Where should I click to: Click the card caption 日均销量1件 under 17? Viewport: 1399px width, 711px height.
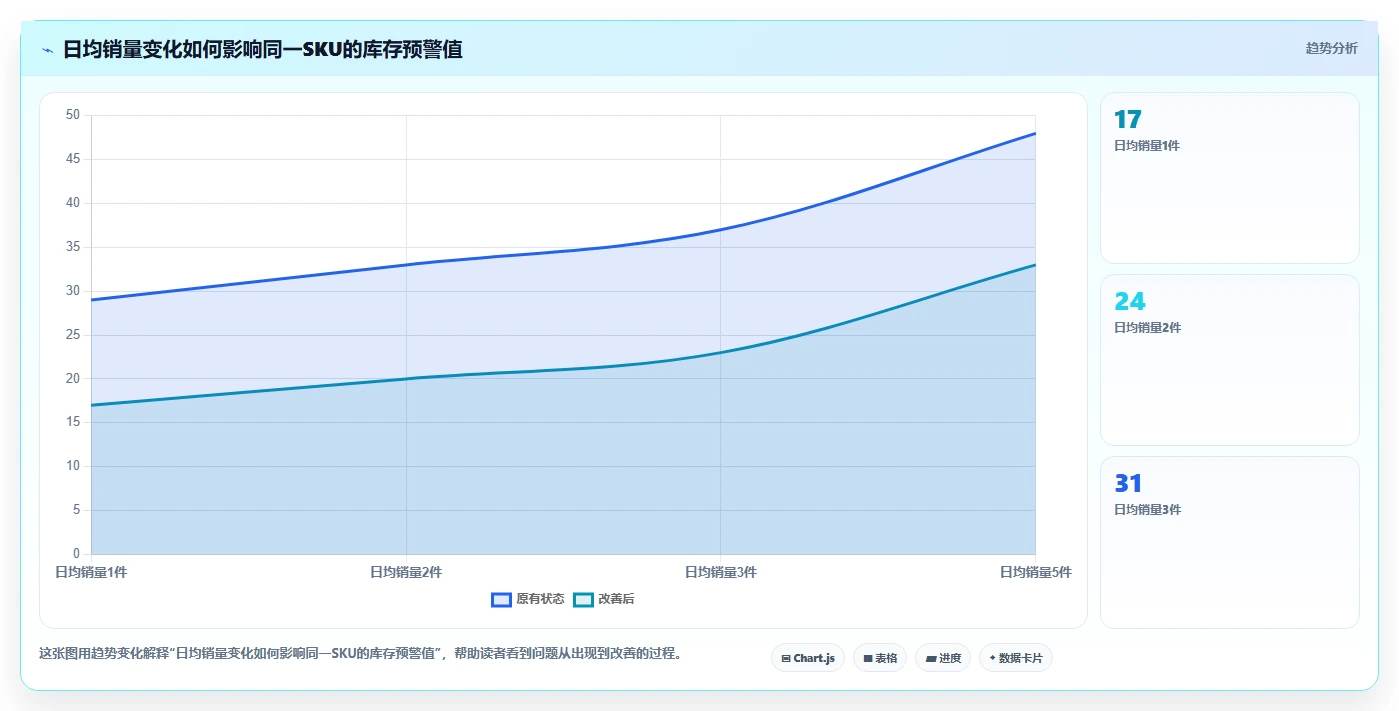1147,145
